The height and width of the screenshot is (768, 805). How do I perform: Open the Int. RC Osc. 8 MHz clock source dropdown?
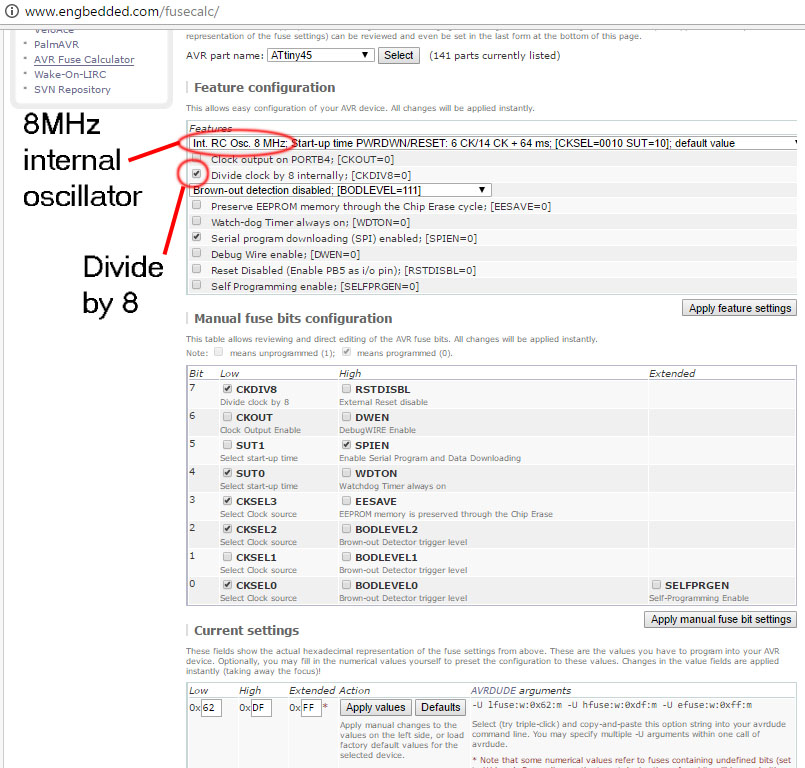493,143
